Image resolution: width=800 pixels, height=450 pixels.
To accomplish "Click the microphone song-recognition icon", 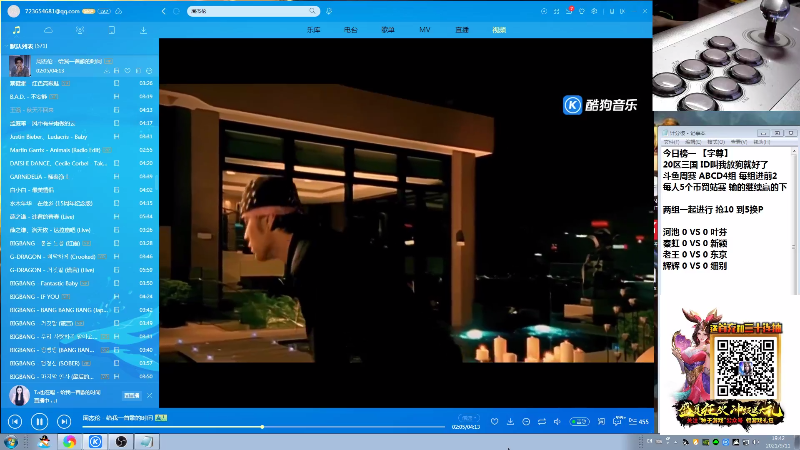I will tap(329, 11).
